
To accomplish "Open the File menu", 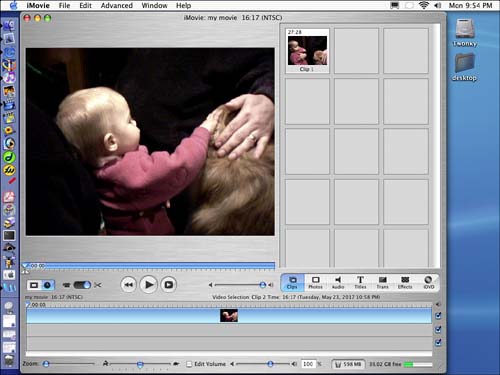I will (x=64, y=5).
